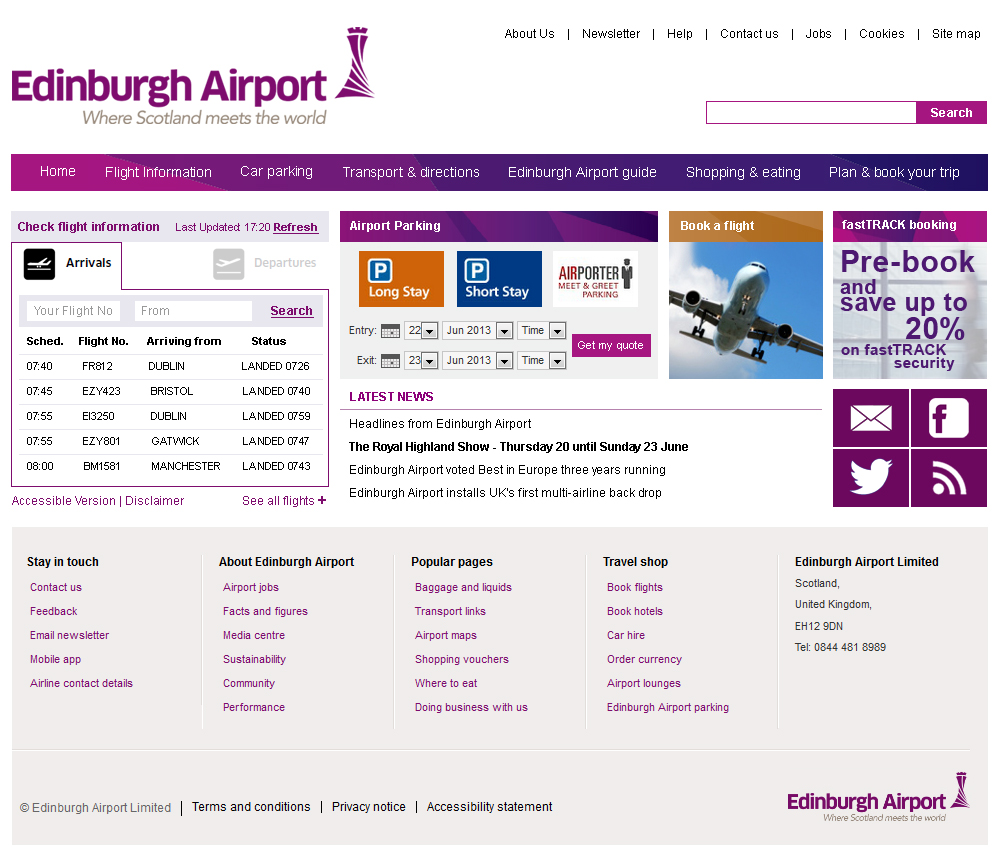Viewport: 1000px width, 860px height.
Task: Go to Home in main navigation
Action: 57,172
